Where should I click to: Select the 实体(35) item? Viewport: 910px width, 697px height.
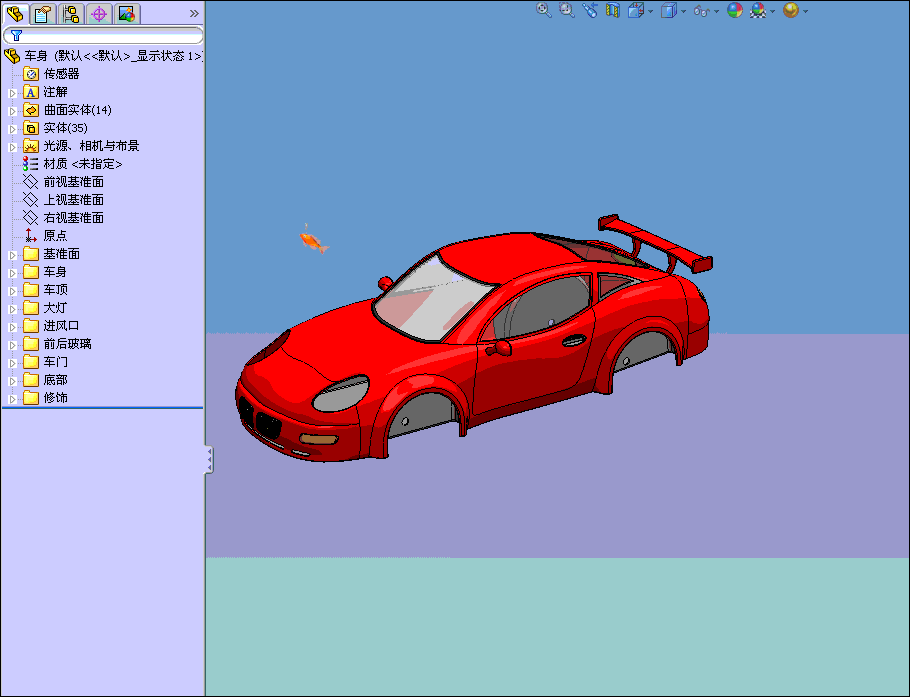(x=66, y=128)
